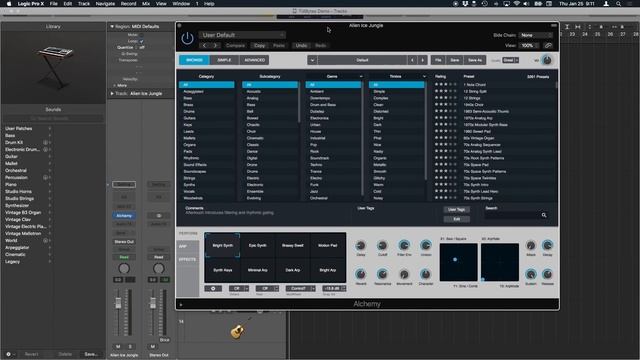This screenshot has width=640, height=360.
Task: Click the Save As button in Alchemy
Action: coord(475,60)
